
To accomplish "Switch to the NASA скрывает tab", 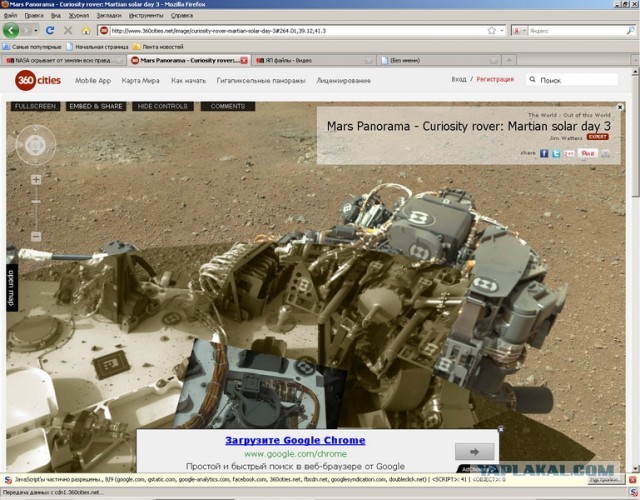I will coord(63,60).
